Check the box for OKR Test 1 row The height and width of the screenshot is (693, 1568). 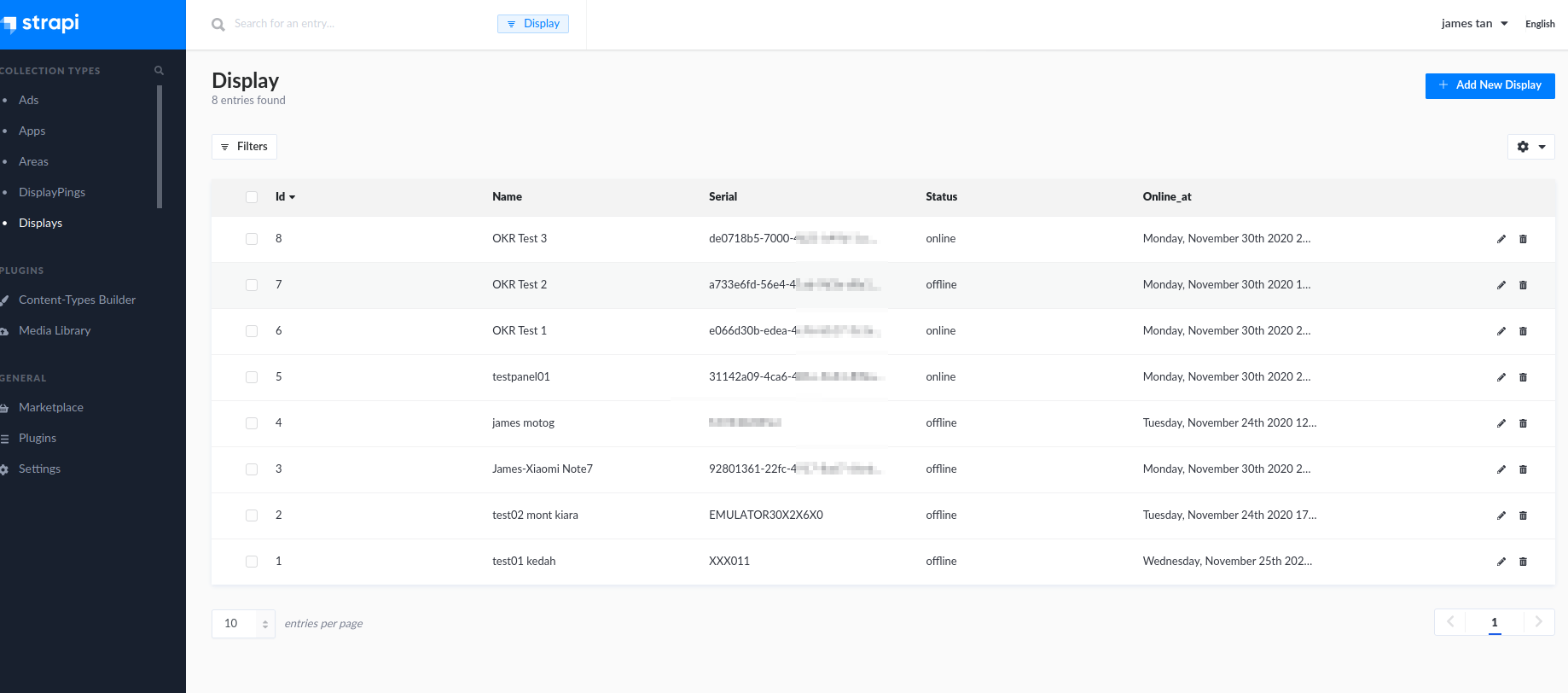click(252, 331)
